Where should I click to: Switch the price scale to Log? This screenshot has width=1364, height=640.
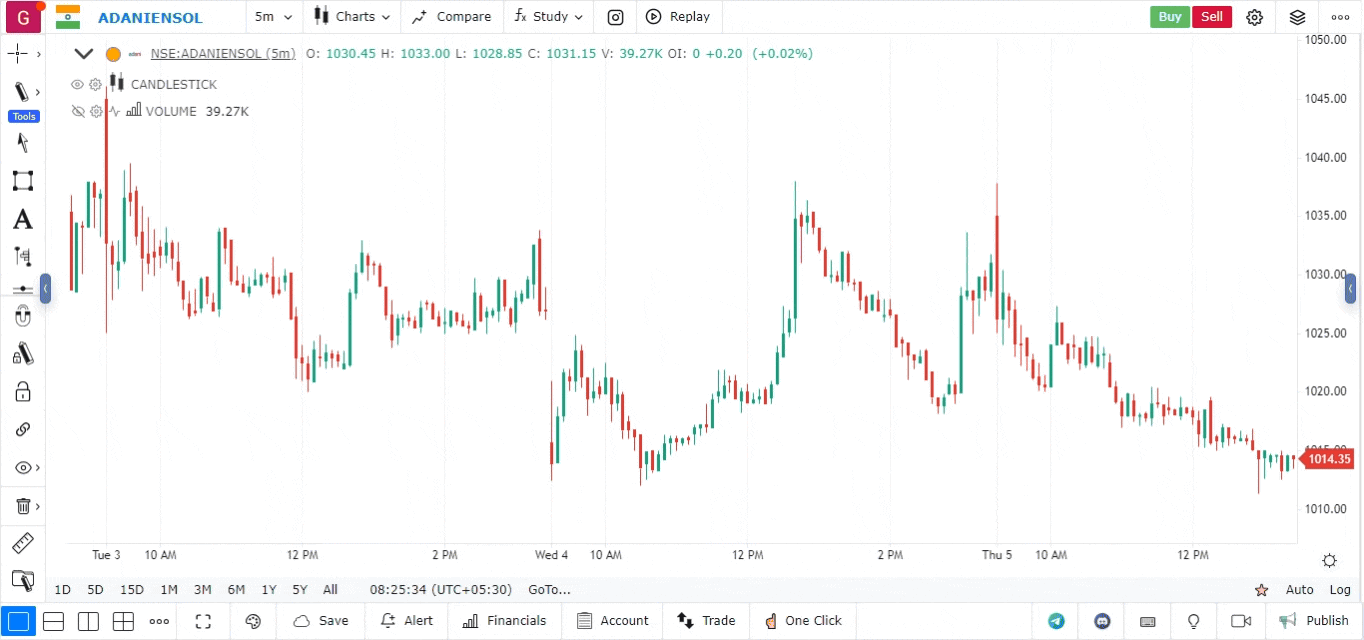pyautogui.click(x=1340, y=590)
